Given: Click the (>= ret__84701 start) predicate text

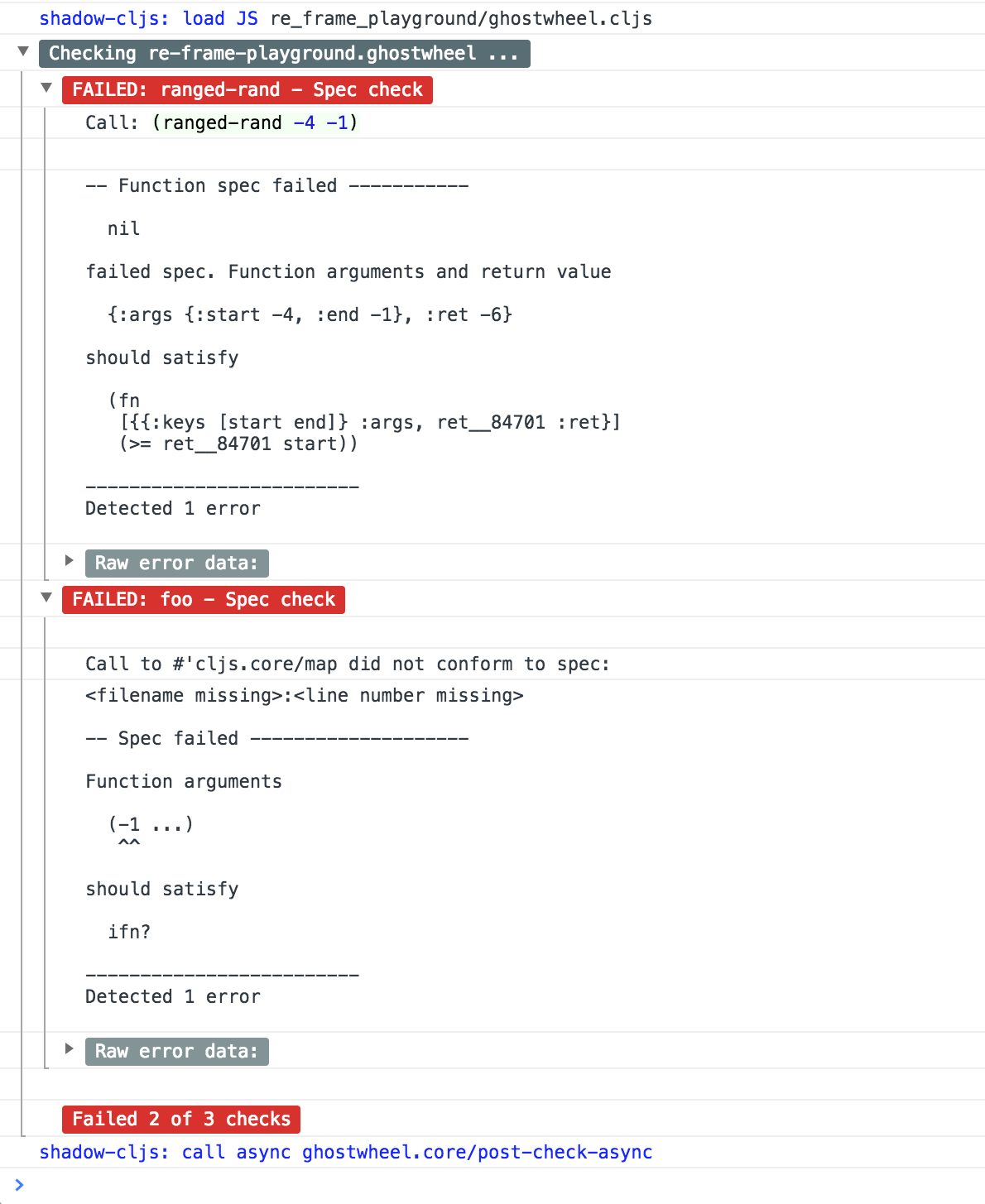Looking at the screenshot, I should (x=239, y=444).
